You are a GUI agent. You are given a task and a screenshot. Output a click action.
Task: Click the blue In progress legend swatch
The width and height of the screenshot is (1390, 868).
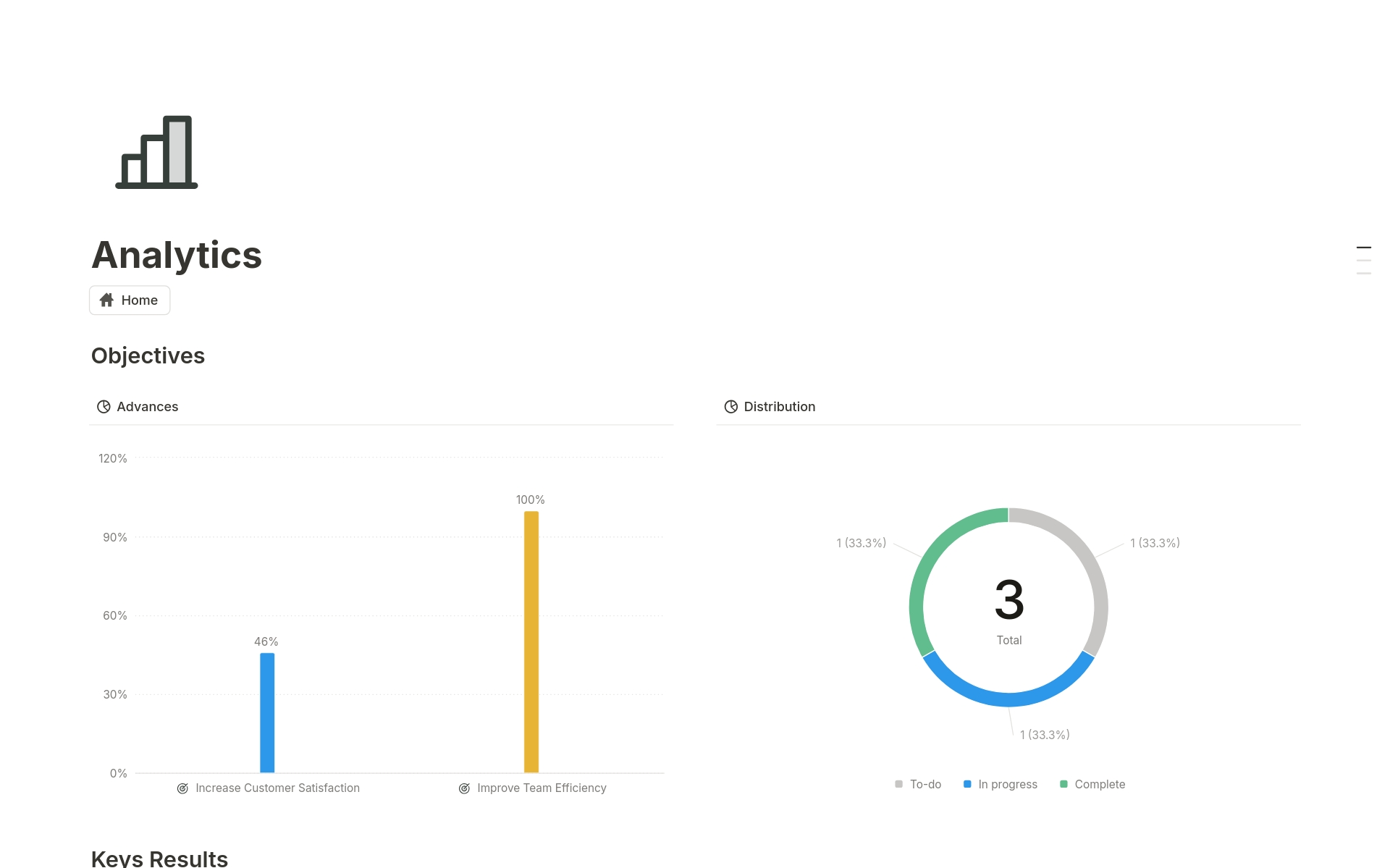pos(967,785)
